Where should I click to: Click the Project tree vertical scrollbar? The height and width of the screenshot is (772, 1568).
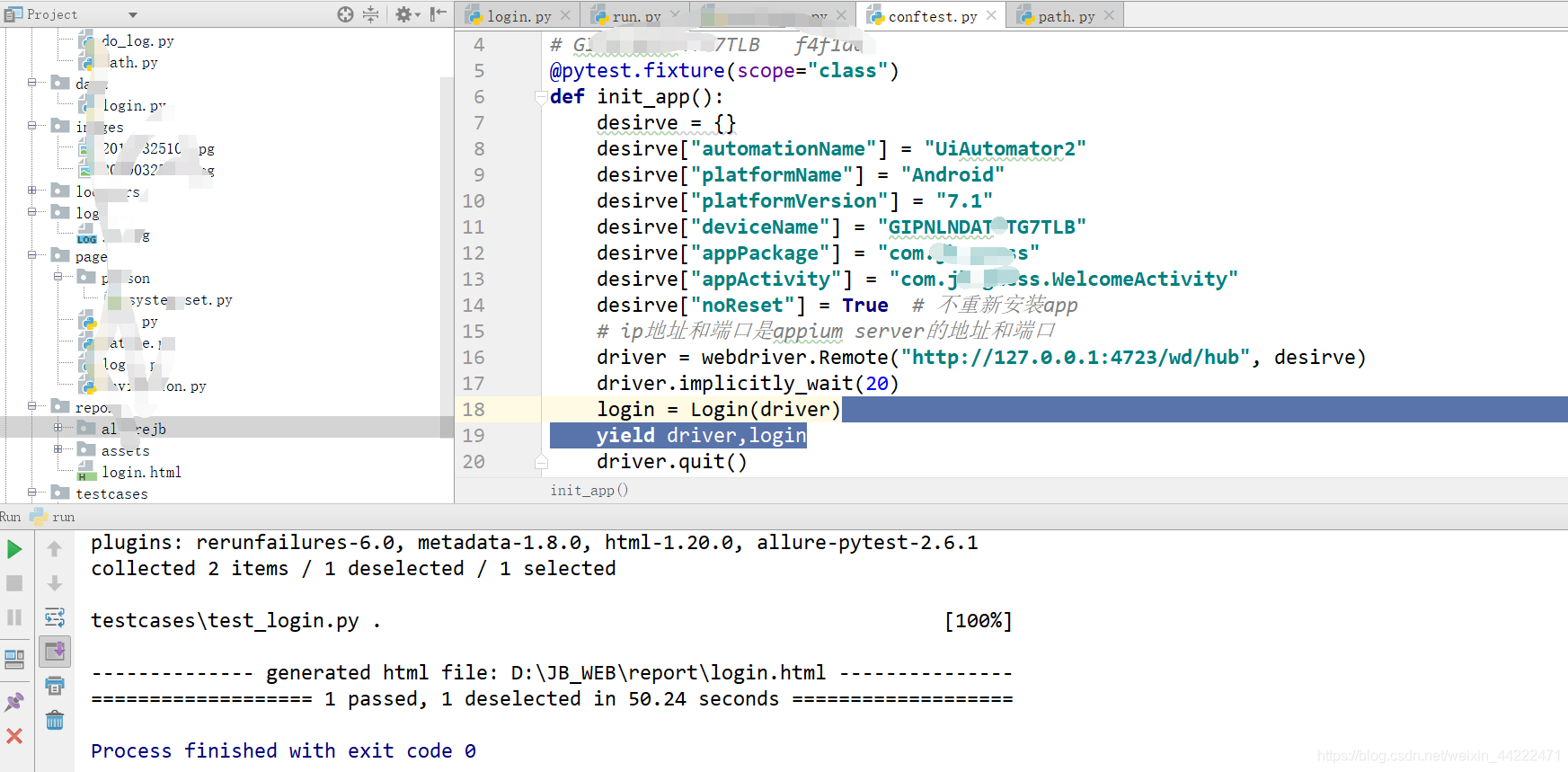pos(447,258)
